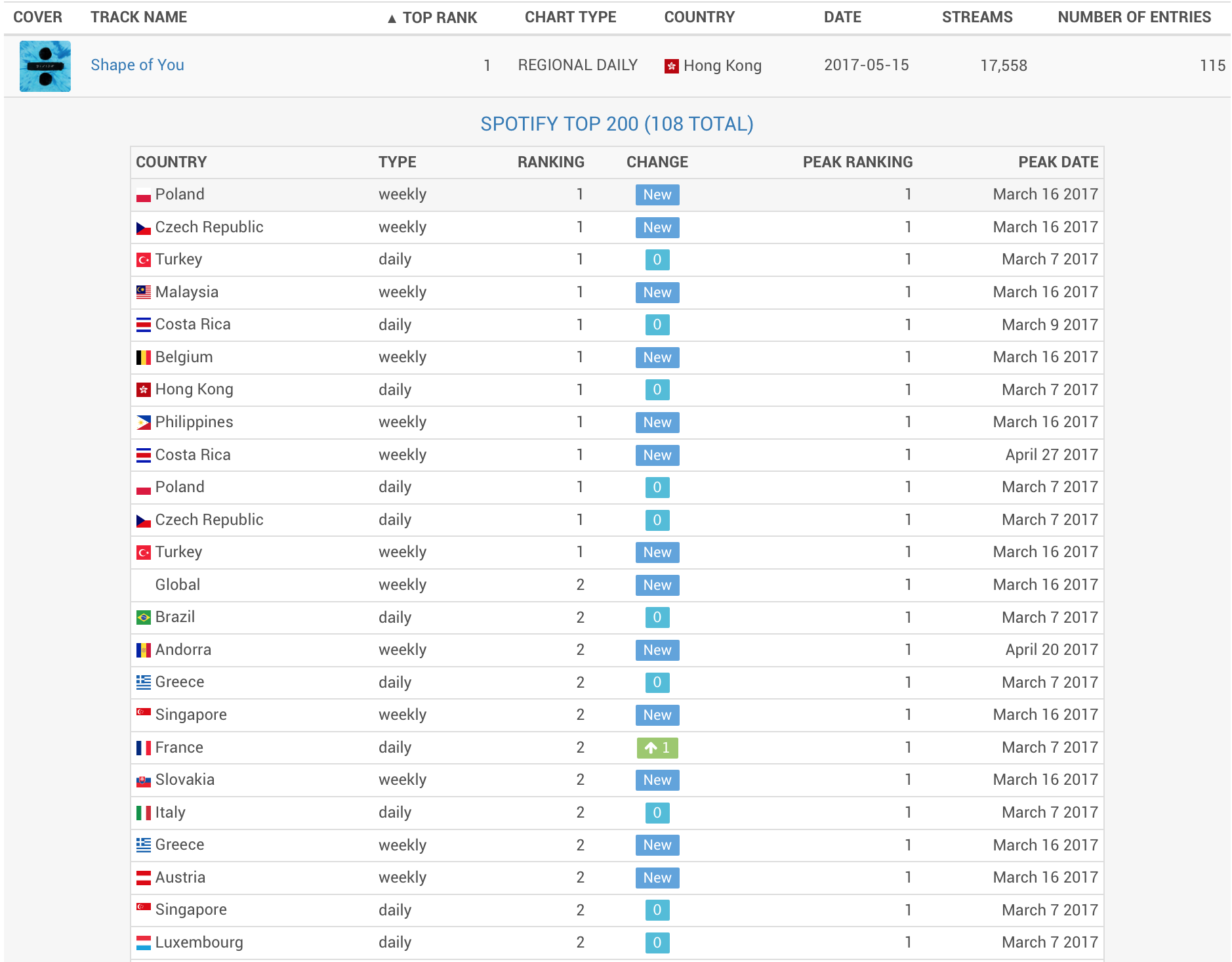This screenshot has height=962, width=1232.
Task: Click the New badge in Global row
Action: [657, 585]
